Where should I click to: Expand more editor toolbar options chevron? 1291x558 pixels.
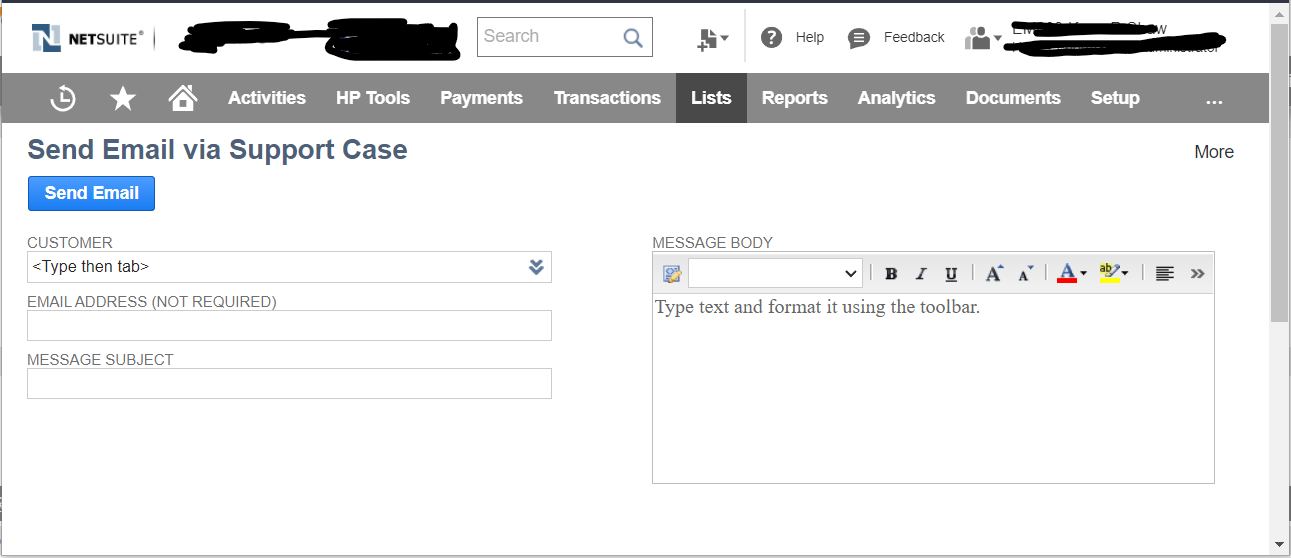point(1197,273)
